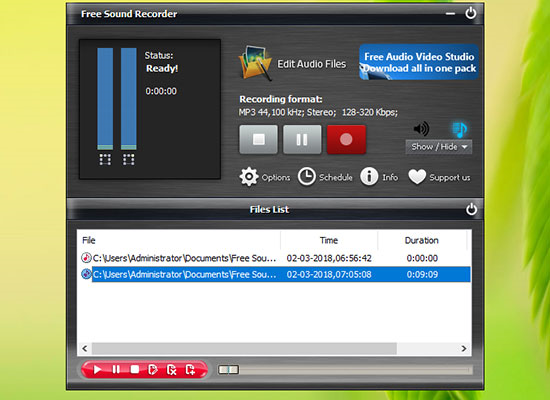
Task: Click the horizontal scrollbar thumb in files list
Action: pyautogui.click(x=244, y=348)
